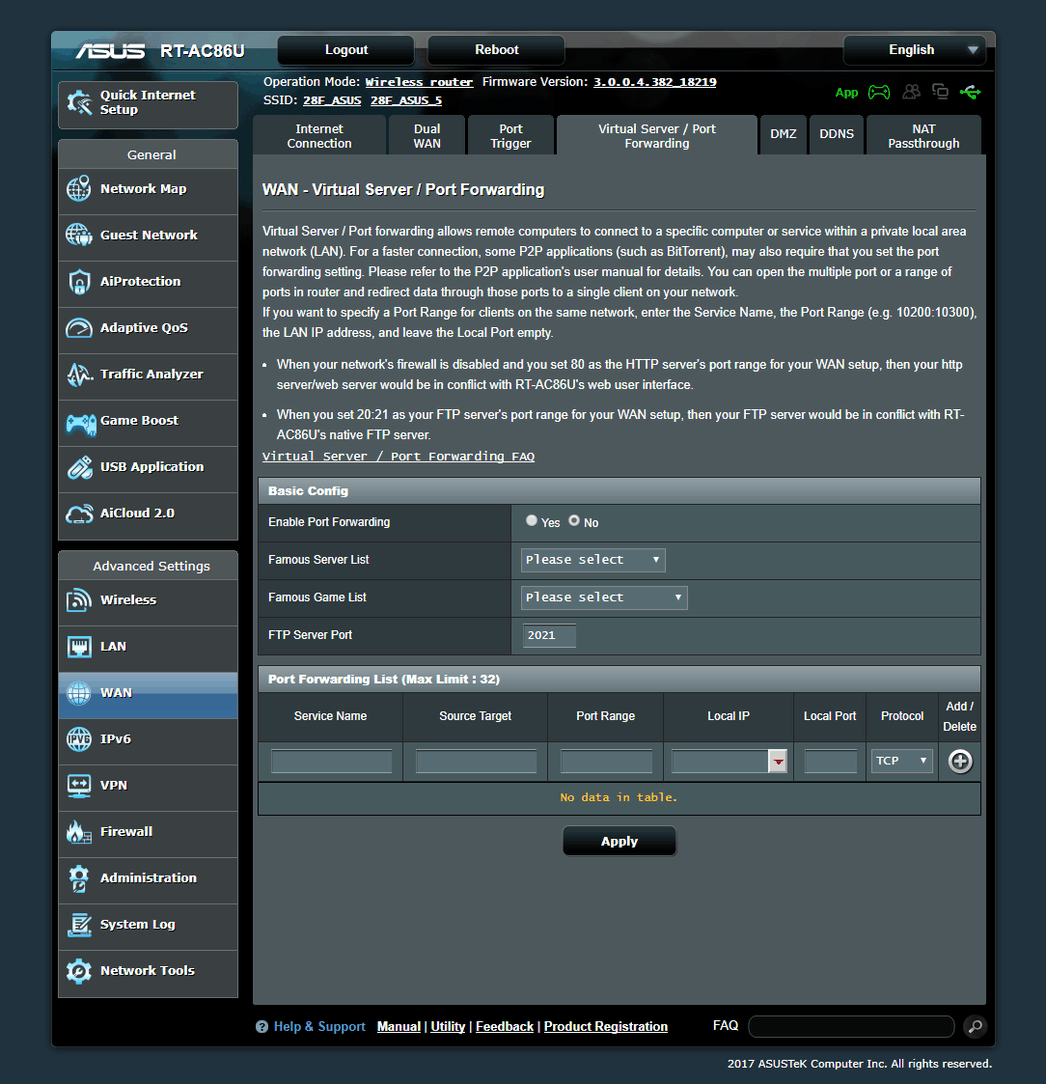Click the 28F_ASUS_5 SSID link
Viewport: 1046px width, 1084px height.
pyautogui.click(x=406, y=101)
